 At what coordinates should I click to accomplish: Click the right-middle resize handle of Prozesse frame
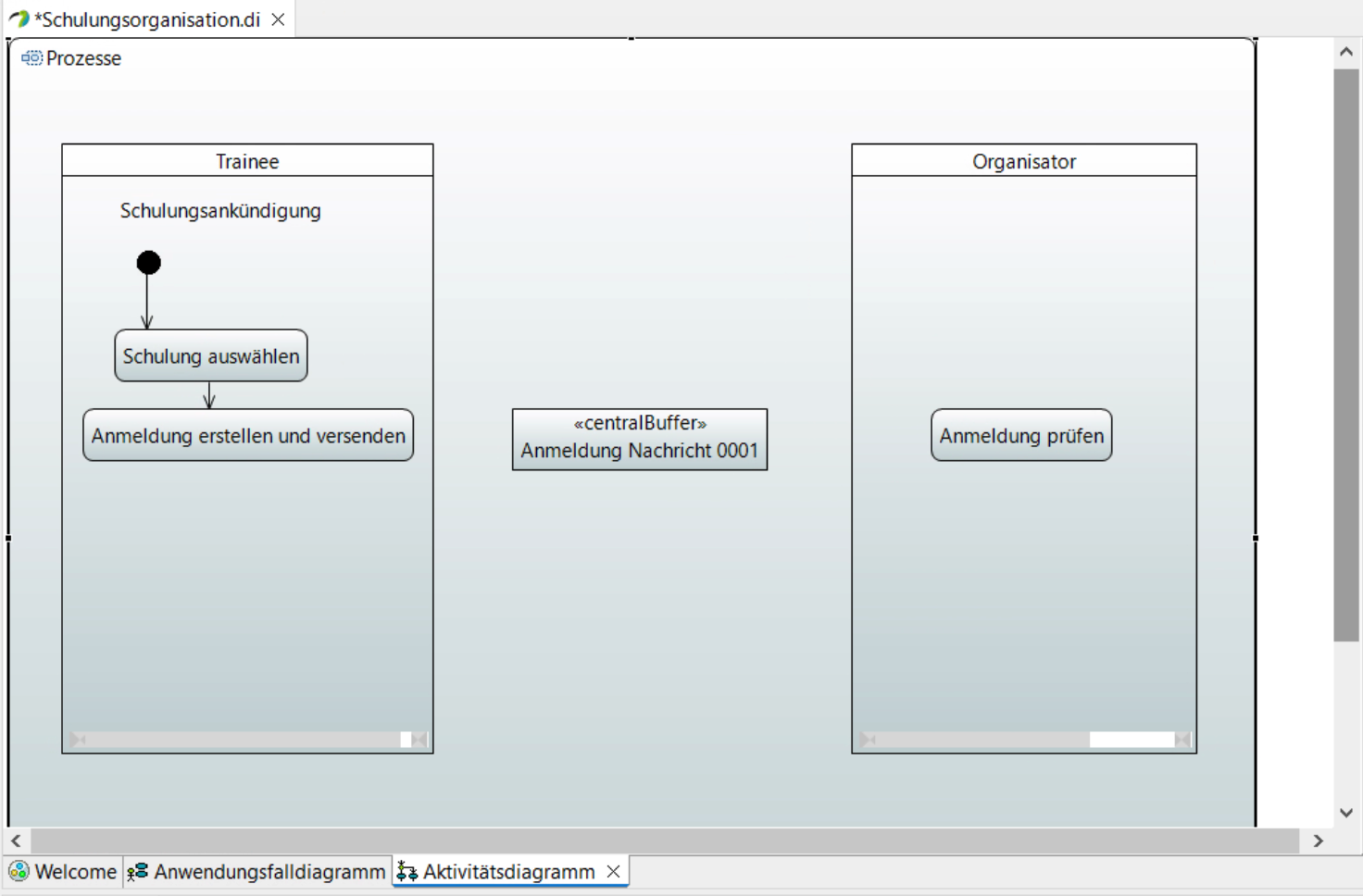(1256, 538)
